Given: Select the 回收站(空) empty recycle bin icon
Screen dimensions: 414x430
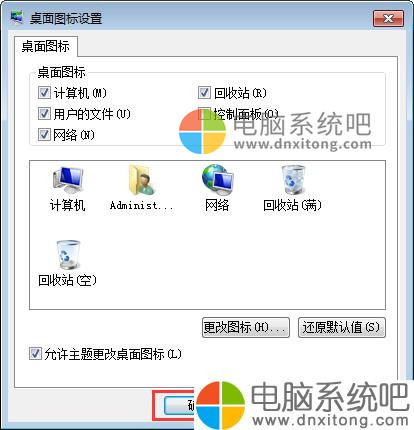Looking at the screenshot, I should tap(68, 255).
